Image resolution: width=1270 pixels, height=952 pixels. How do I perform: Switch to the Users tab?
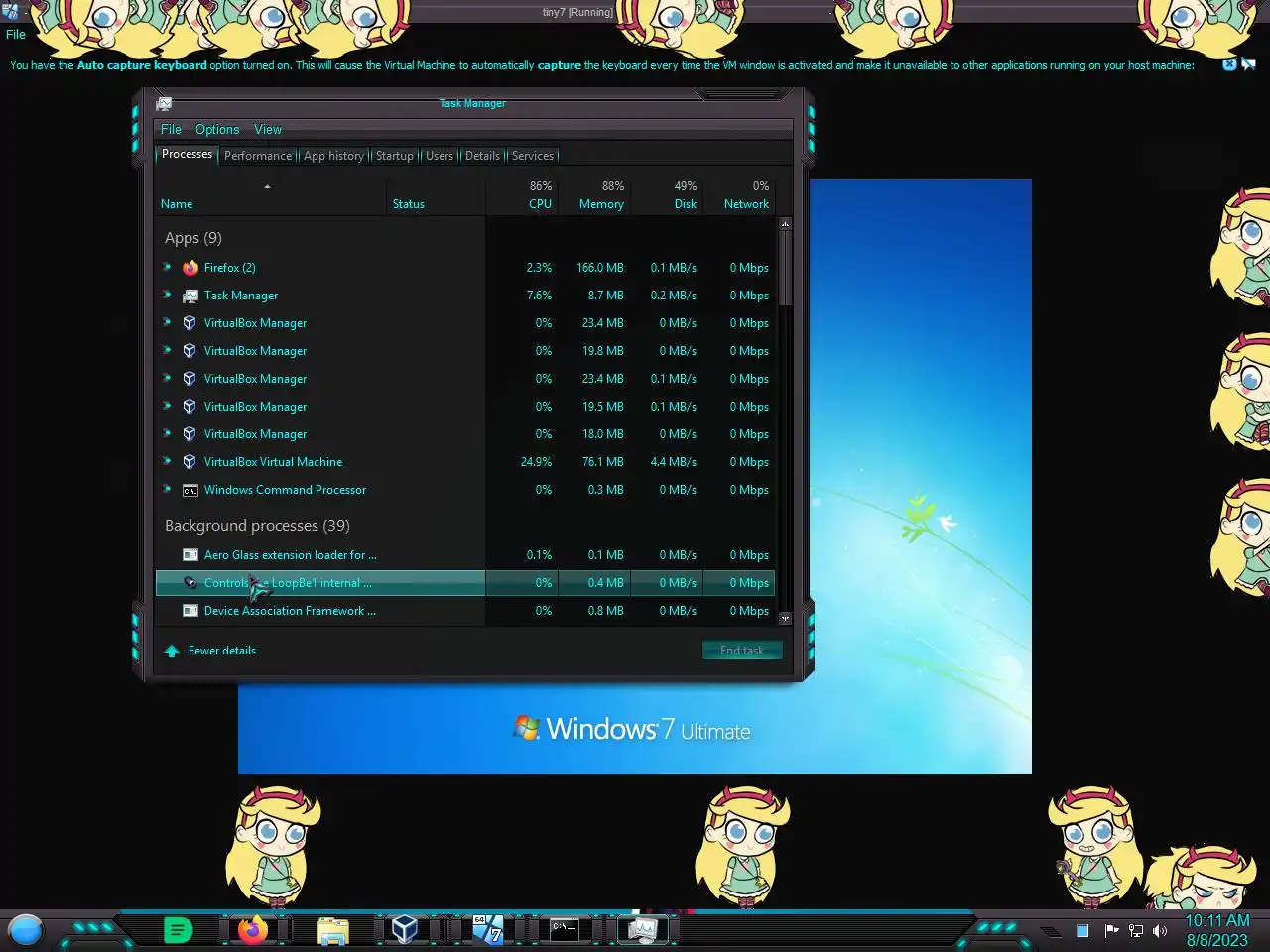pos(439,155)
